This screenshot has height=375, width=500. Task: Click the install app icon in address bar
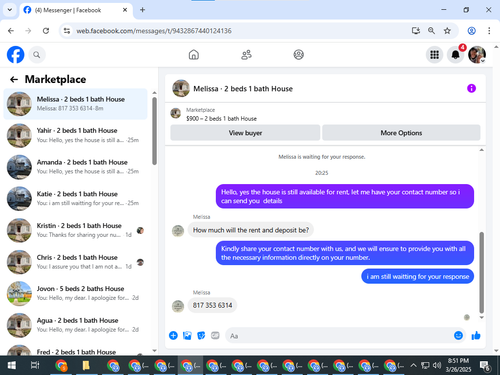tap(415, 31)
